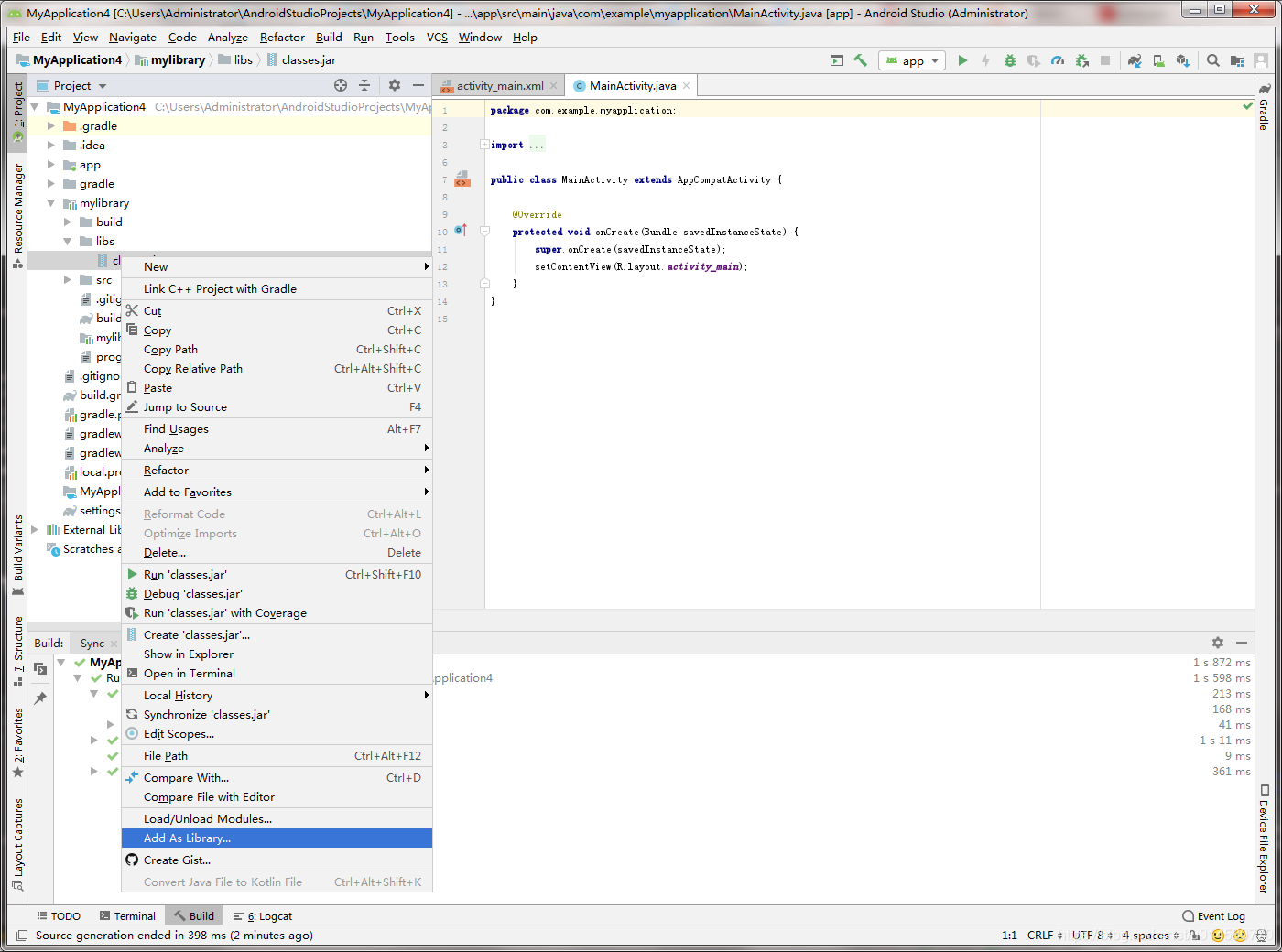This screenshot has width=1282, height=952.
Task: Open SDK Manager icon
Action: (x=1182, y=60)
